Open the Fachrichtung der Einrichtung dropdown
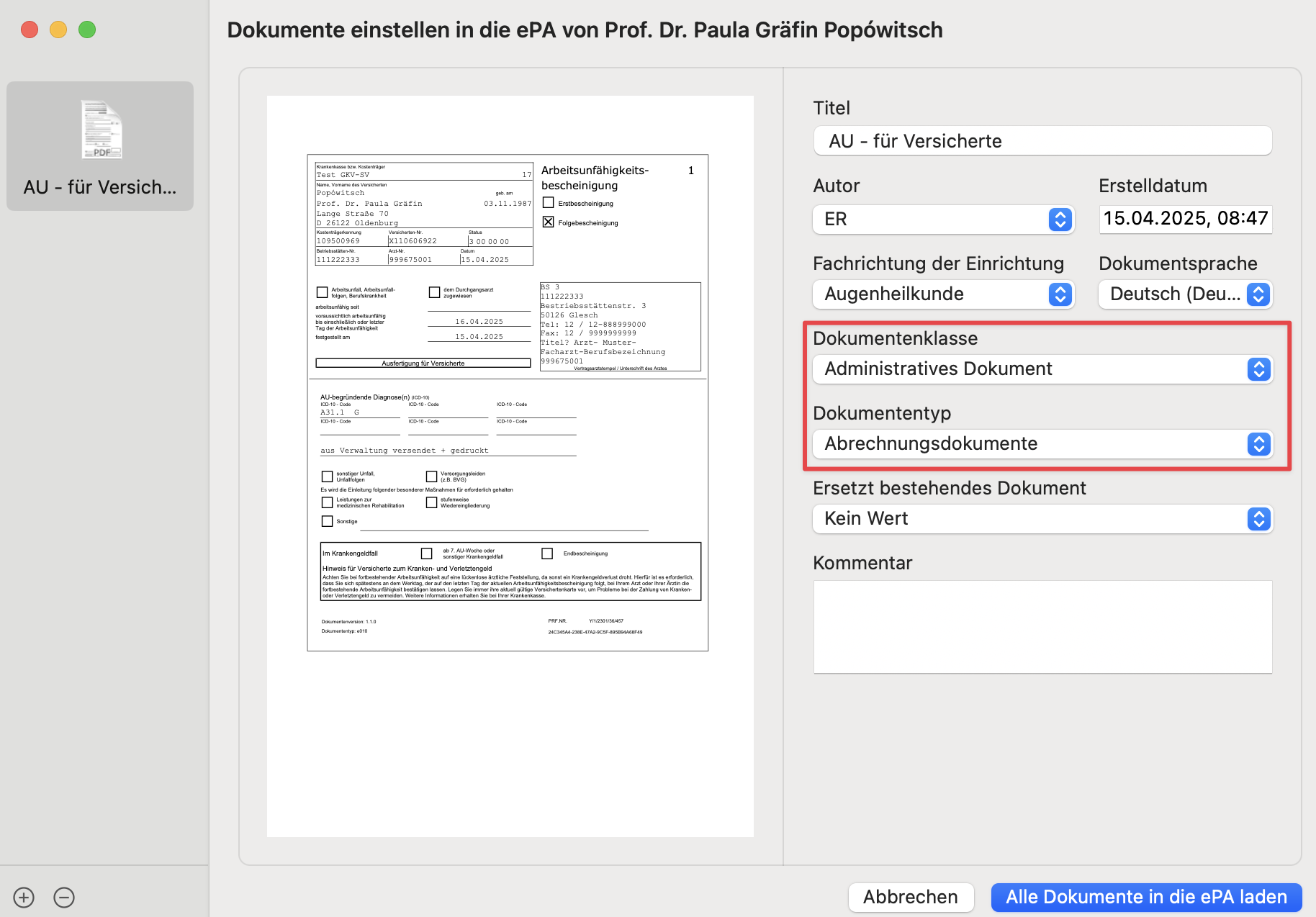The width and height of the screenshot is (1316, 917). (x=944, y=294)
